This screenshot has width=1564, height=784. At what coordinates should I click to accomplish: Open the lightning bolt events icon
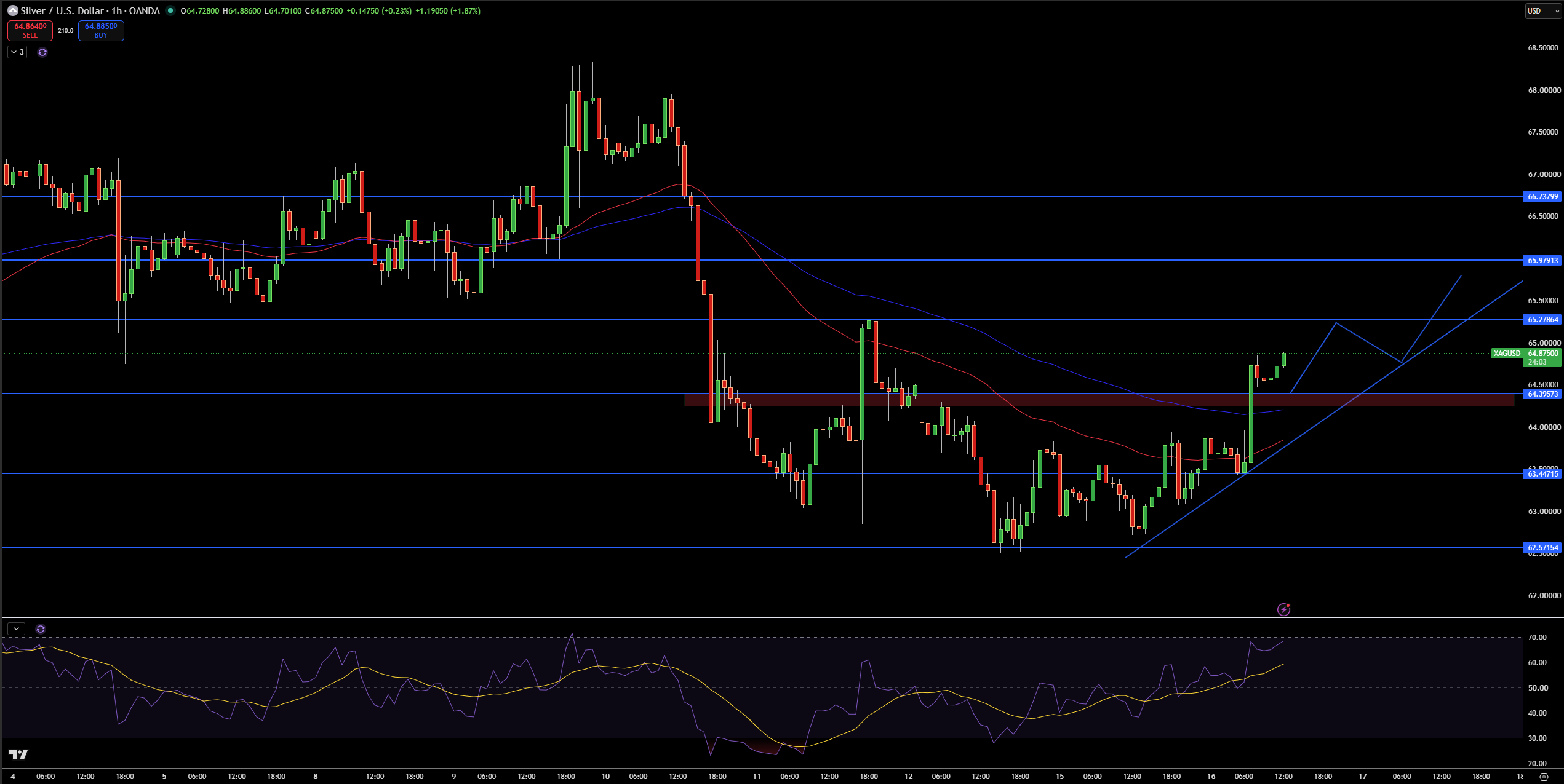pos(1283,609)
